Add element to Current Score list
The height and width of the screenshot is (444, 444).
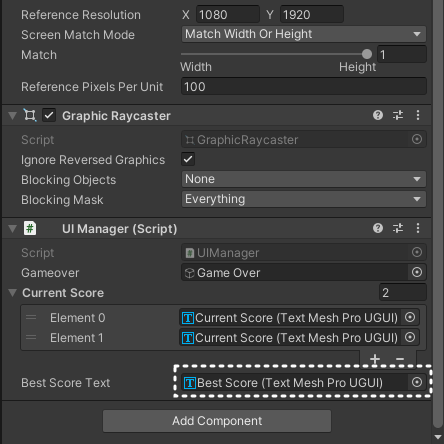coord(375,359)
